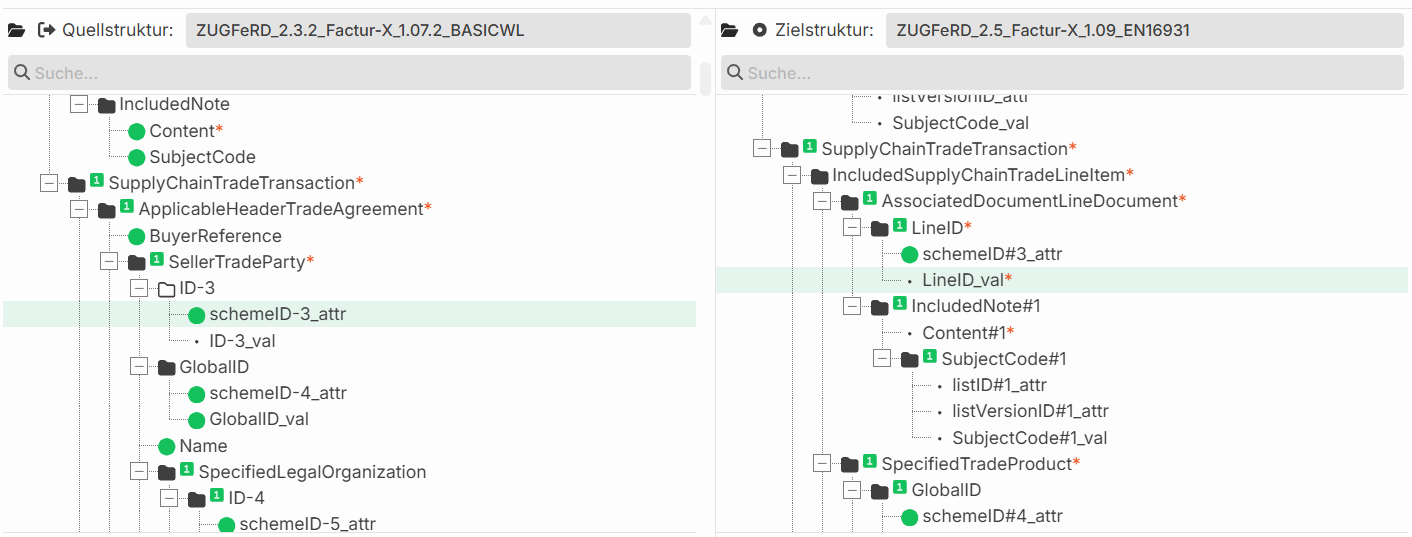Open source structure ZUGFeRD_2.3.2 BASICWL field
Screen dimensions: 1412x537
pyautogui.click(x=438, y=30)
